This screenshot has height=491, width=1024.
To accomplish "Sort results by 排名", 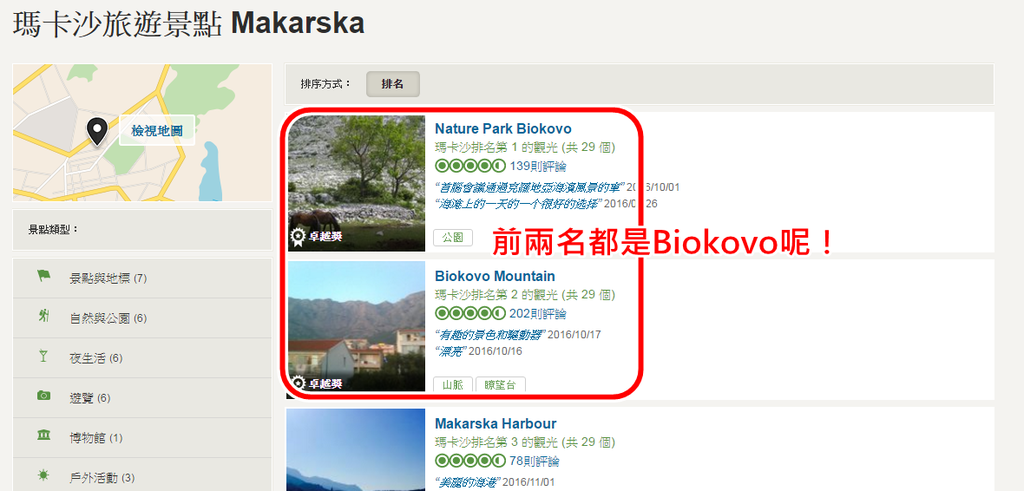I will [x=392, y=84].
